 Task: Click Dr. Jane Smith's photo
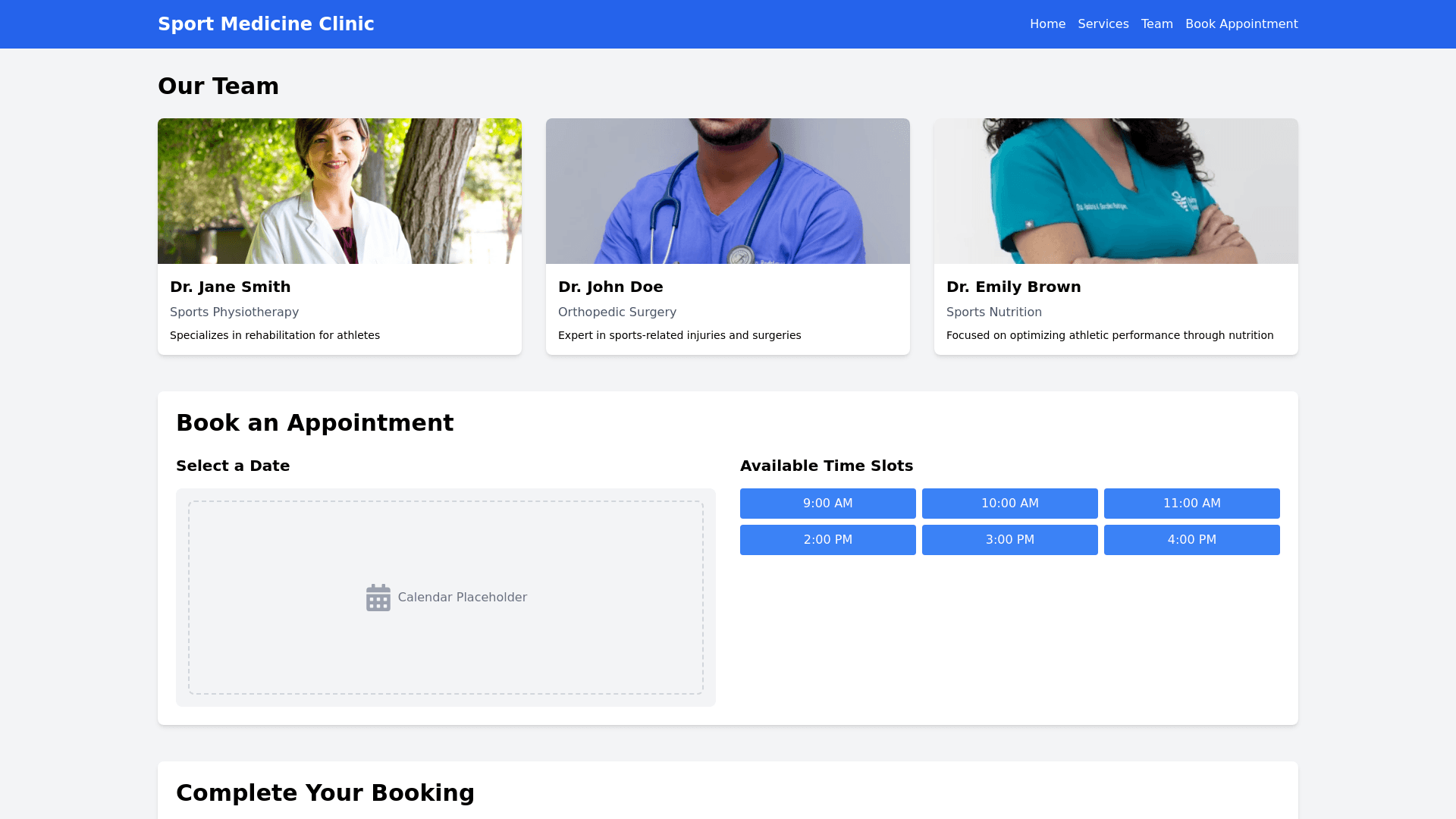(x=339, y=191)
